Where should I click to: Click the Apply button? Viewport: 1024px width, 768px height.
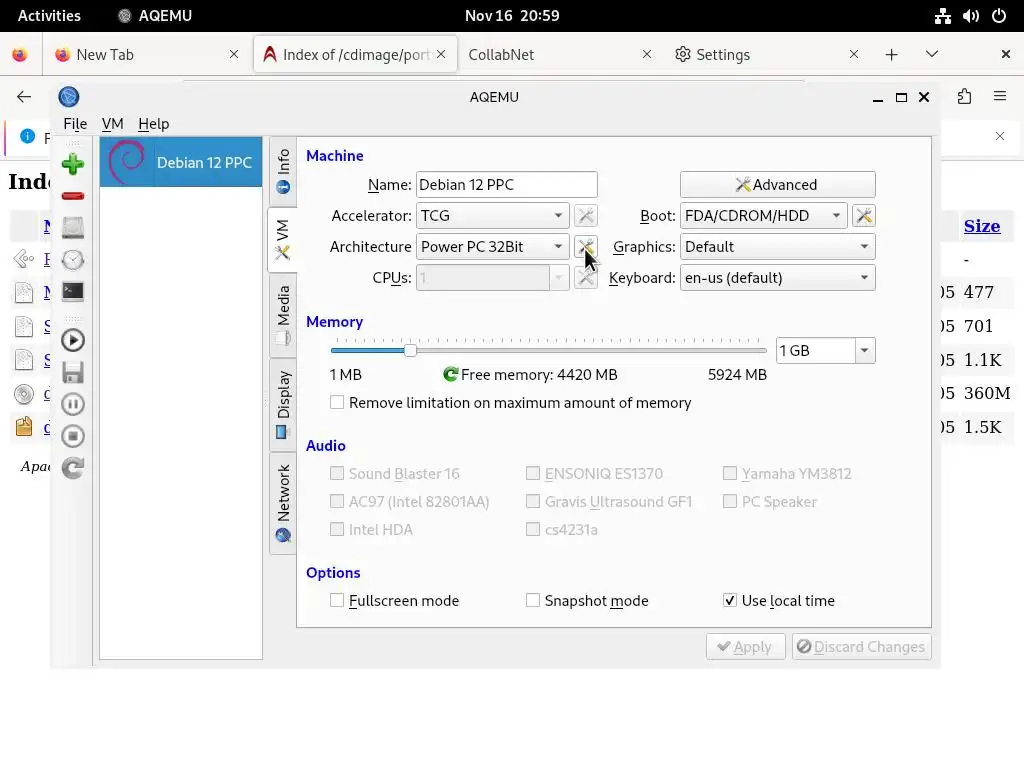pyautogui.click(x=745, y=647)
